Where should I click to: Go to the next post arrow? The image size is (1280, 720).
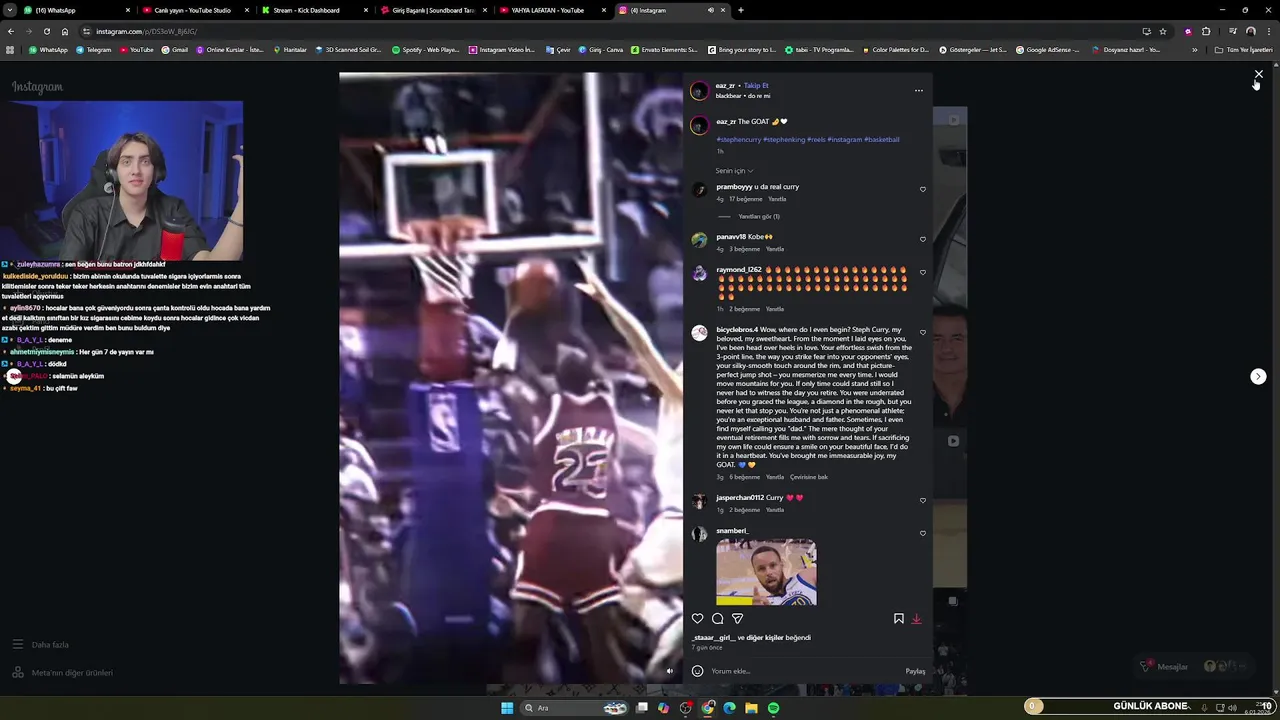[x=1258, y=376]
